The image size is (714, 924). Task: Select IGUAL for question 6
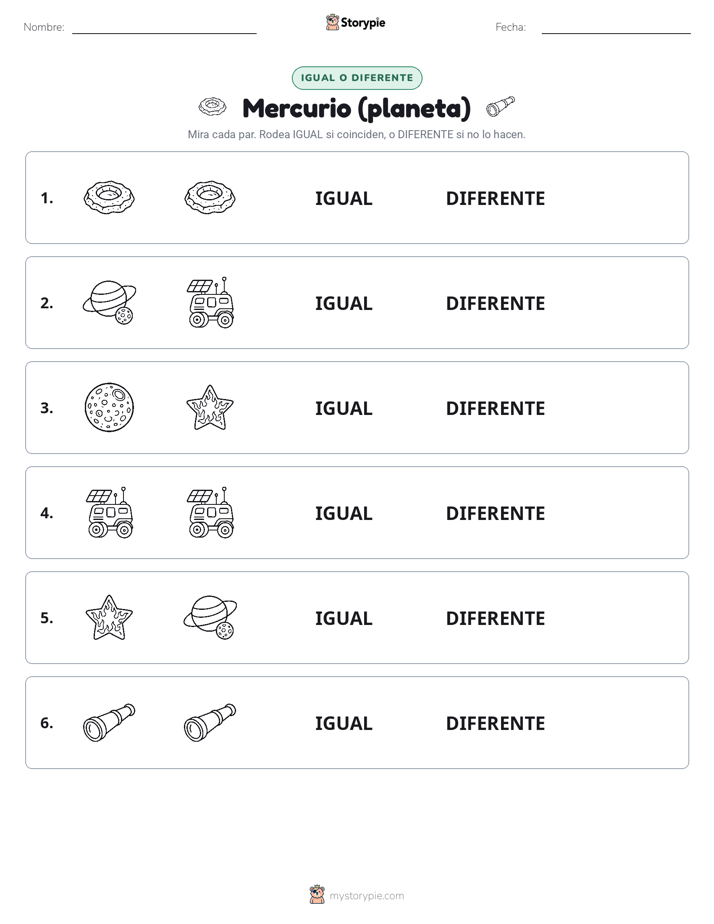point(343,722)
